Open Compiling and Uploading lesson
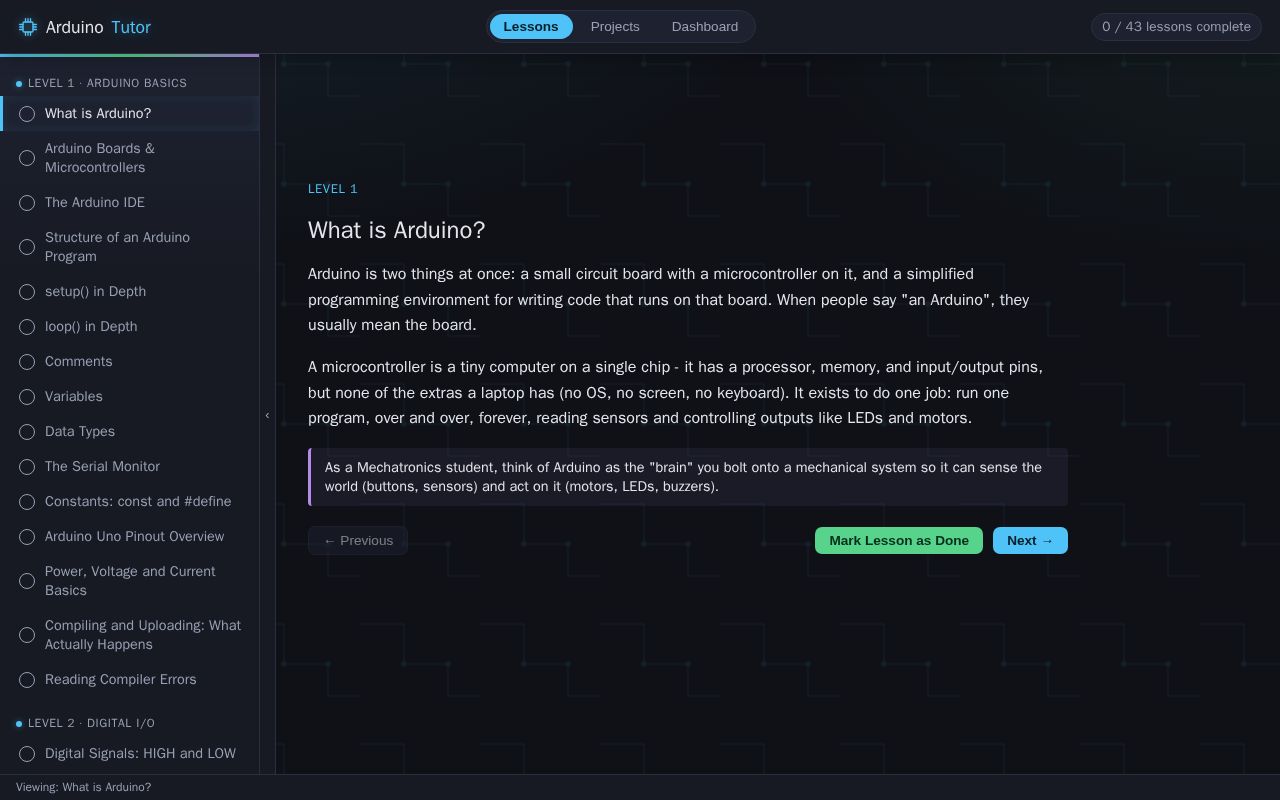The height and width of the screenshot is (800, 1280). 130,635
